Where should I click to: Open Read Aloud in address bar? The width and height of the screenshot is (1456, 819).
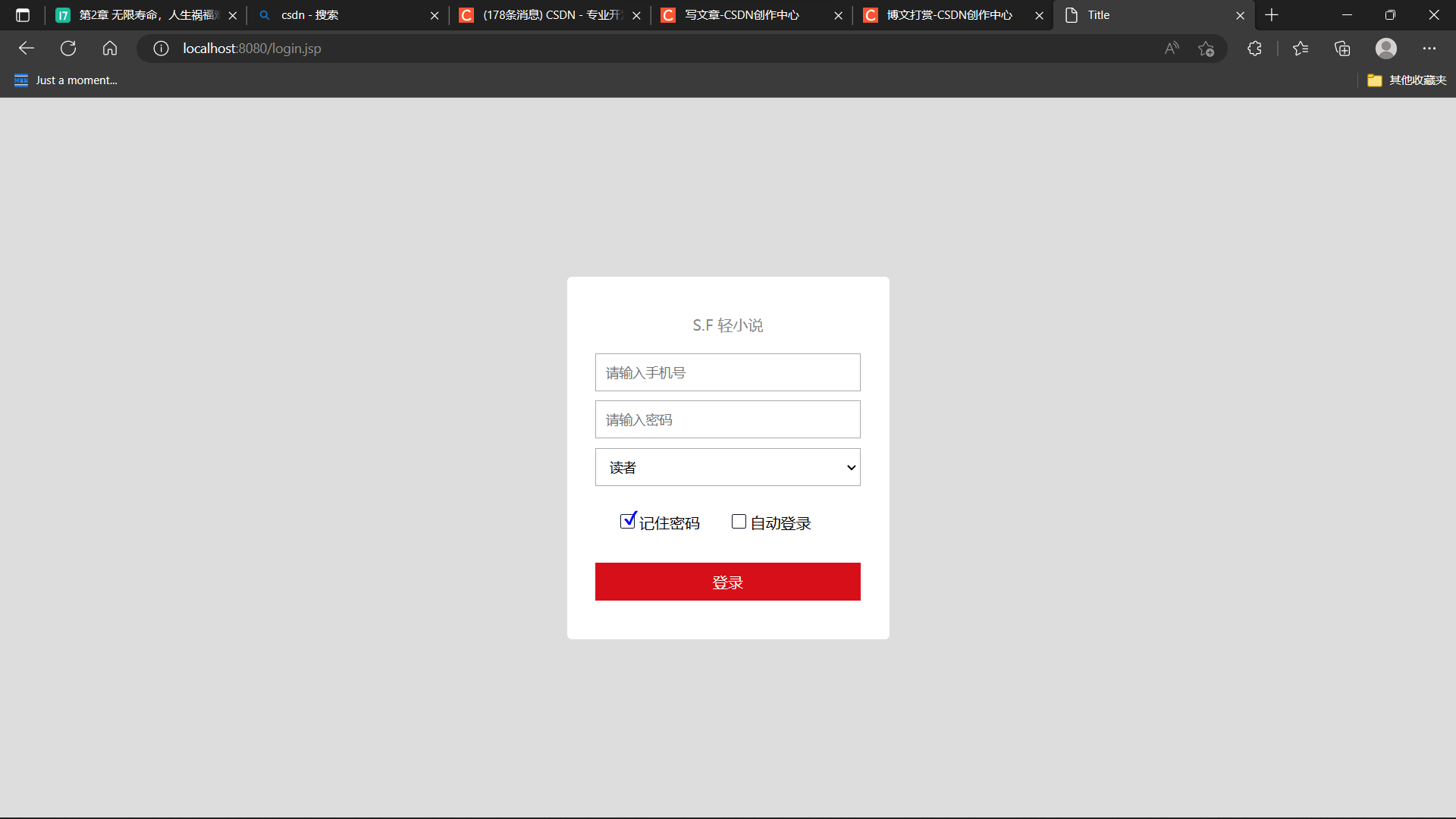[1172, 49]
